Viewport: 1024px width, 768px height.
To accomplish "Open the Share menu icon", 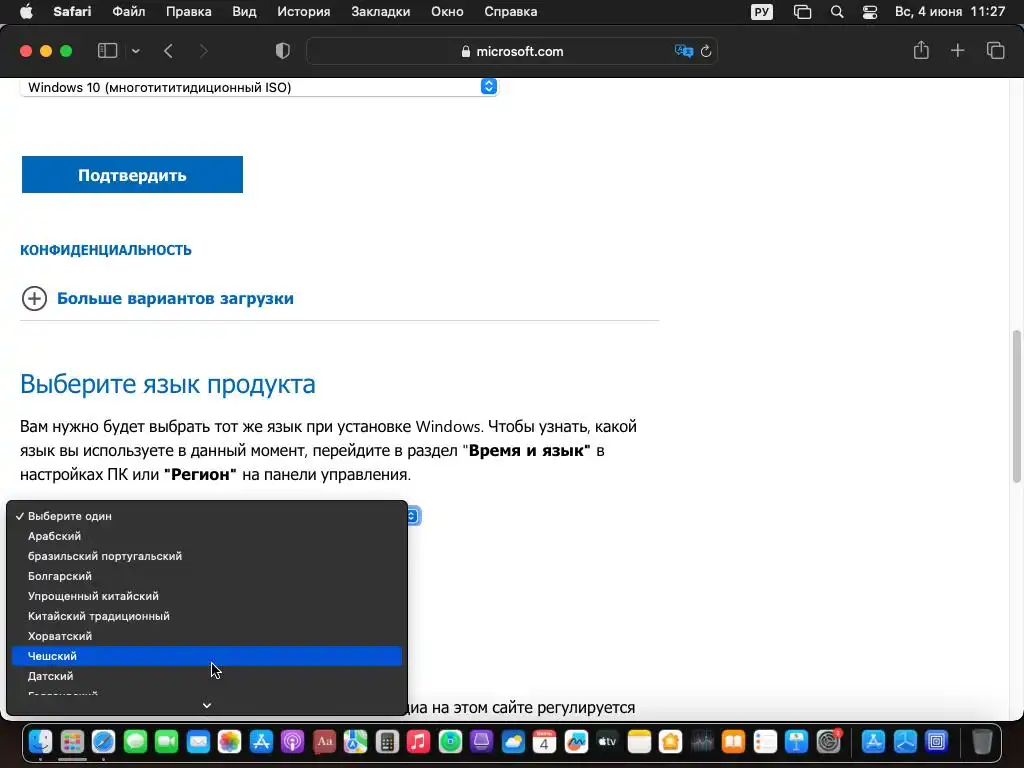I will click(921, 50).
